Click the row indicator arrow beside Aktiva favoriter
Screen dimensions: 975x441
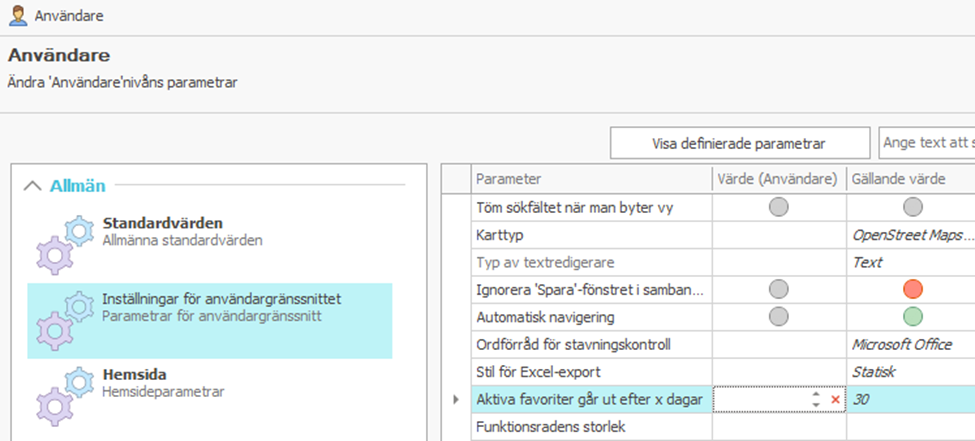(x=457, y=399)
